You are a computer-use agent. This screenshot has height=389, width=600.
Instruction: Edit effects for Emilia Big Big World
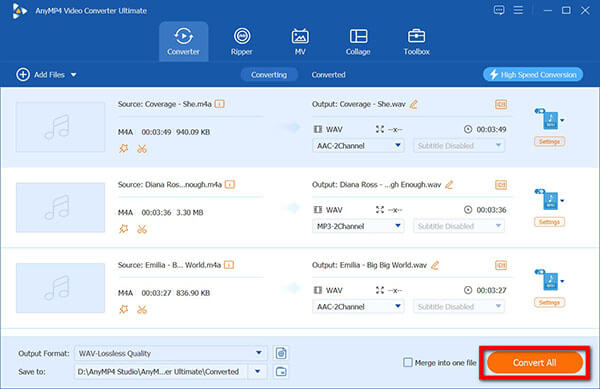point(124,309)
